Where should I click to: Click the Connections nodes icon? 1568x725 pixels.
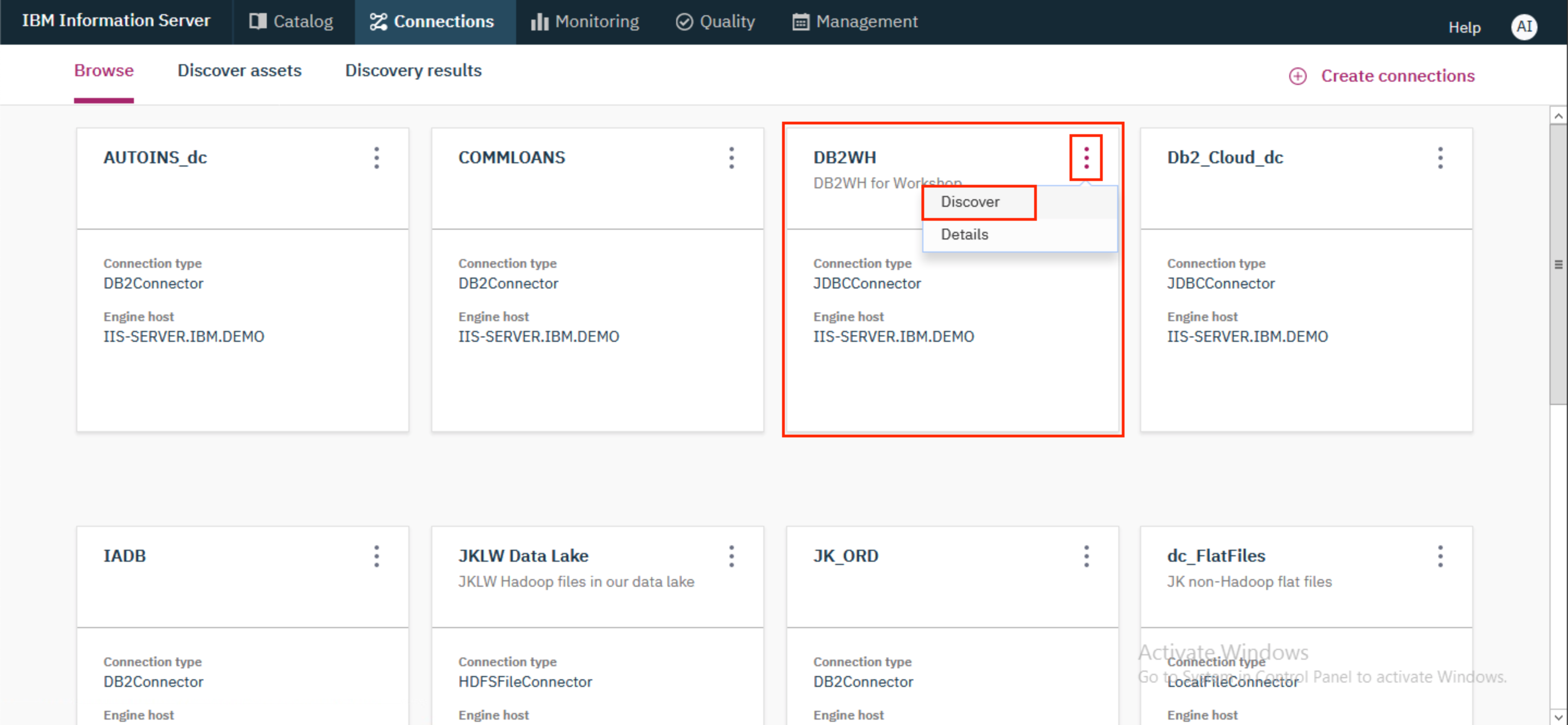pos(378,22)
